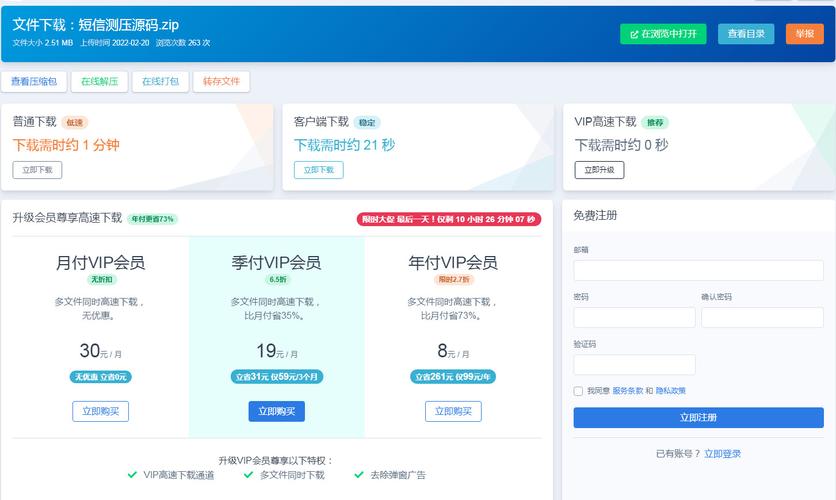Report the file using the 举报 button
The height and width of the screenshot is (500, 836).
[x=804, y=34]
